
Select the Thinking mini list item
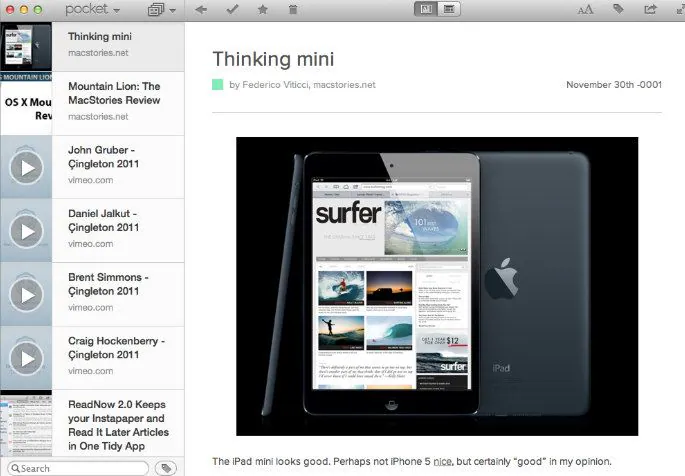(x=92, y=47)
